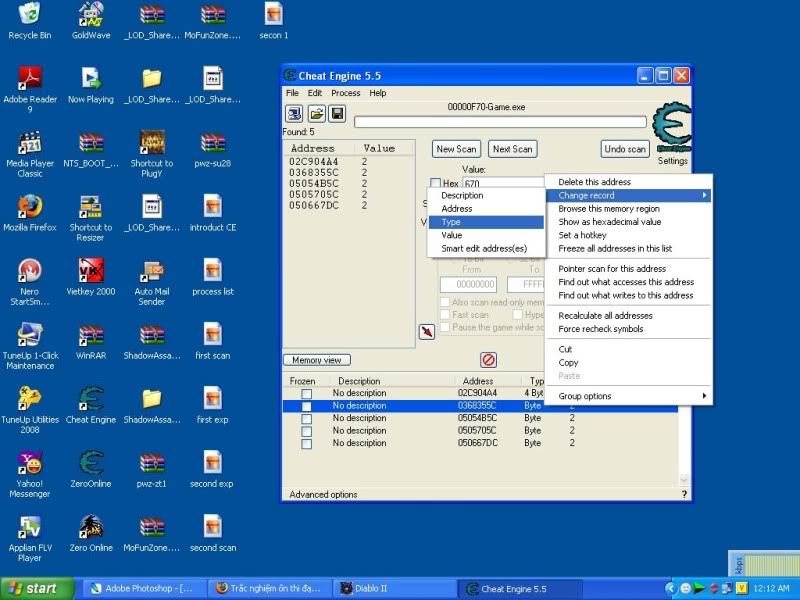Screen dimensions: 800x600
Task: Click the Undo scan button
Action: click(625, 149)
